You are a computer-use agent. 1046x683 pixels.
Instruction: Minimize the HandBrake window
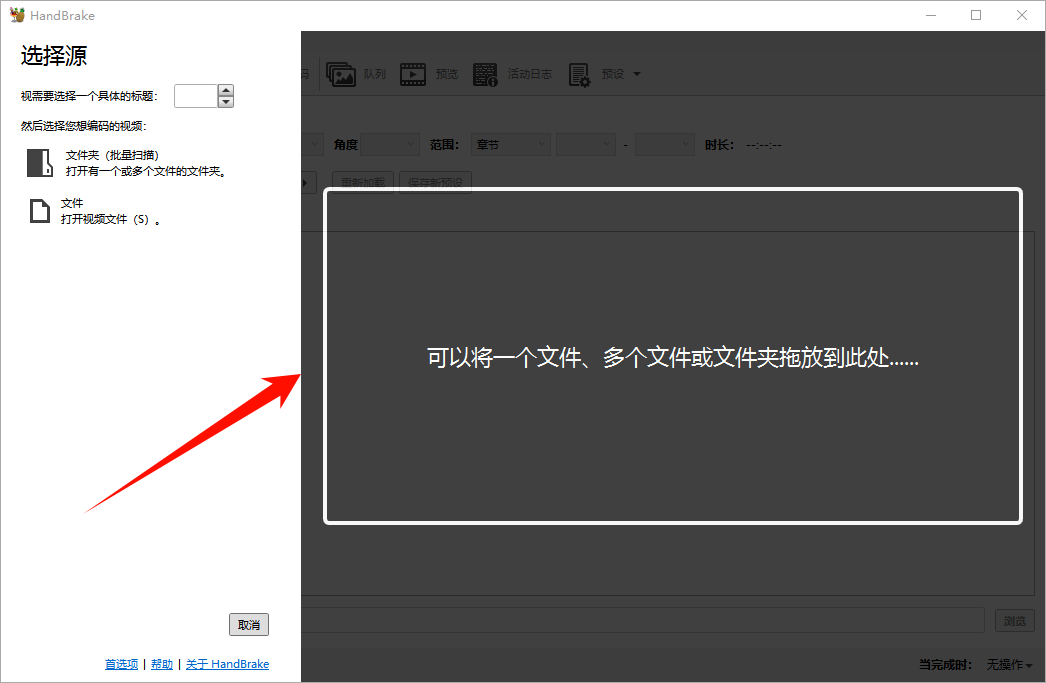point(931,15)
